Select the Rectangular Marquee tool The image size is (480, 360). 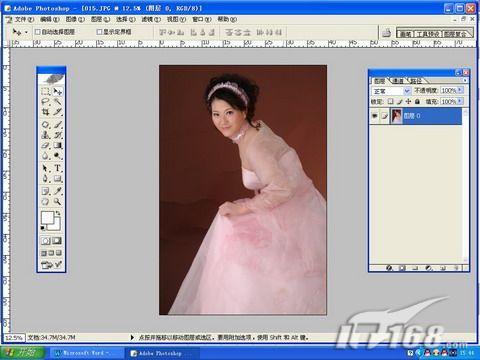pos(46,91)
